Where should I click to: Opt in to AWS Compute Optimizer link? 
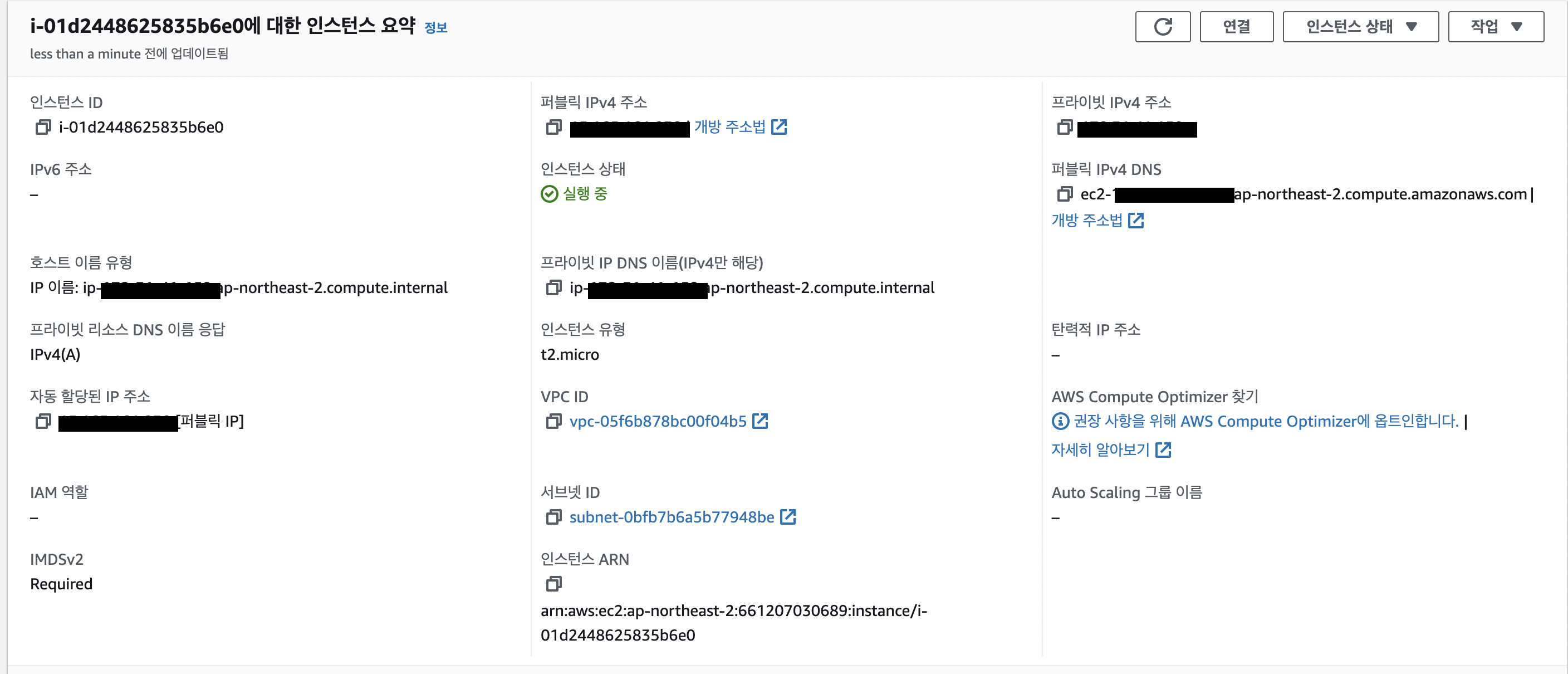[1265, 421]
